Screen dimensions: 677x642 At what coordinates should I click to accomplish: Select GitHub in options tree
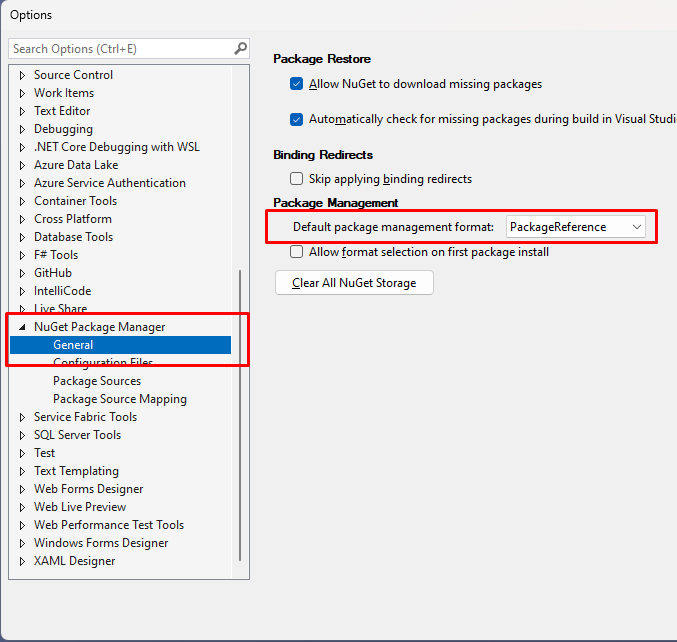53,273
